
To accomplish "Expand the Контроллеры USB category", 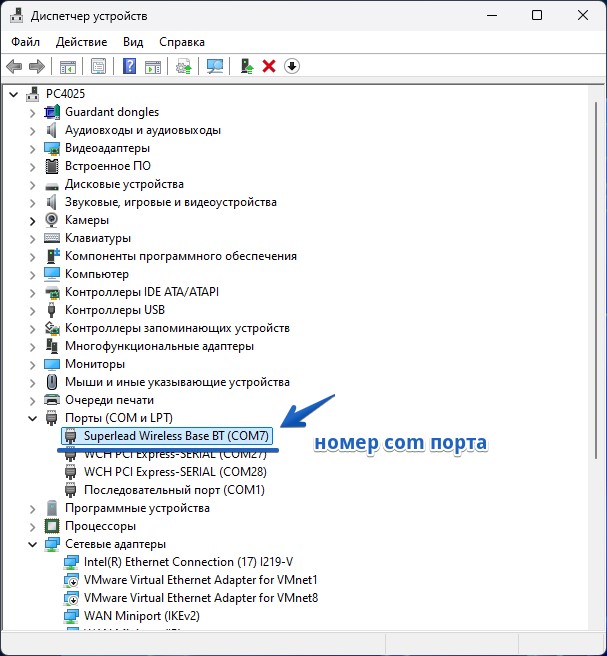I will pyautogui.click(x=33, y=310).
